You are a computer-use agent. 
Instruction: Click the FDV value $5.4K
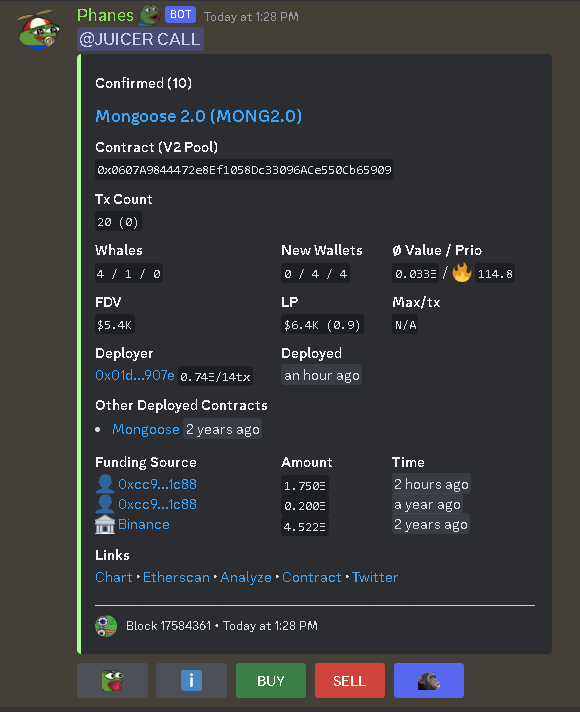click(114, 325)
